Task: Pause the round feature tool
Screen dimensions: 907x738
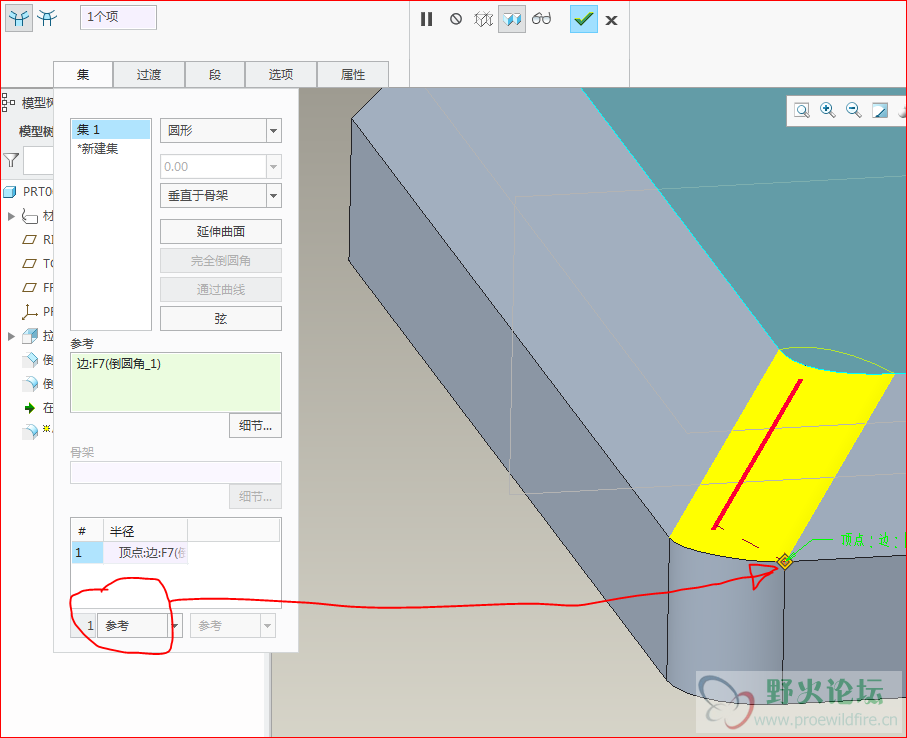Action: 426,20
